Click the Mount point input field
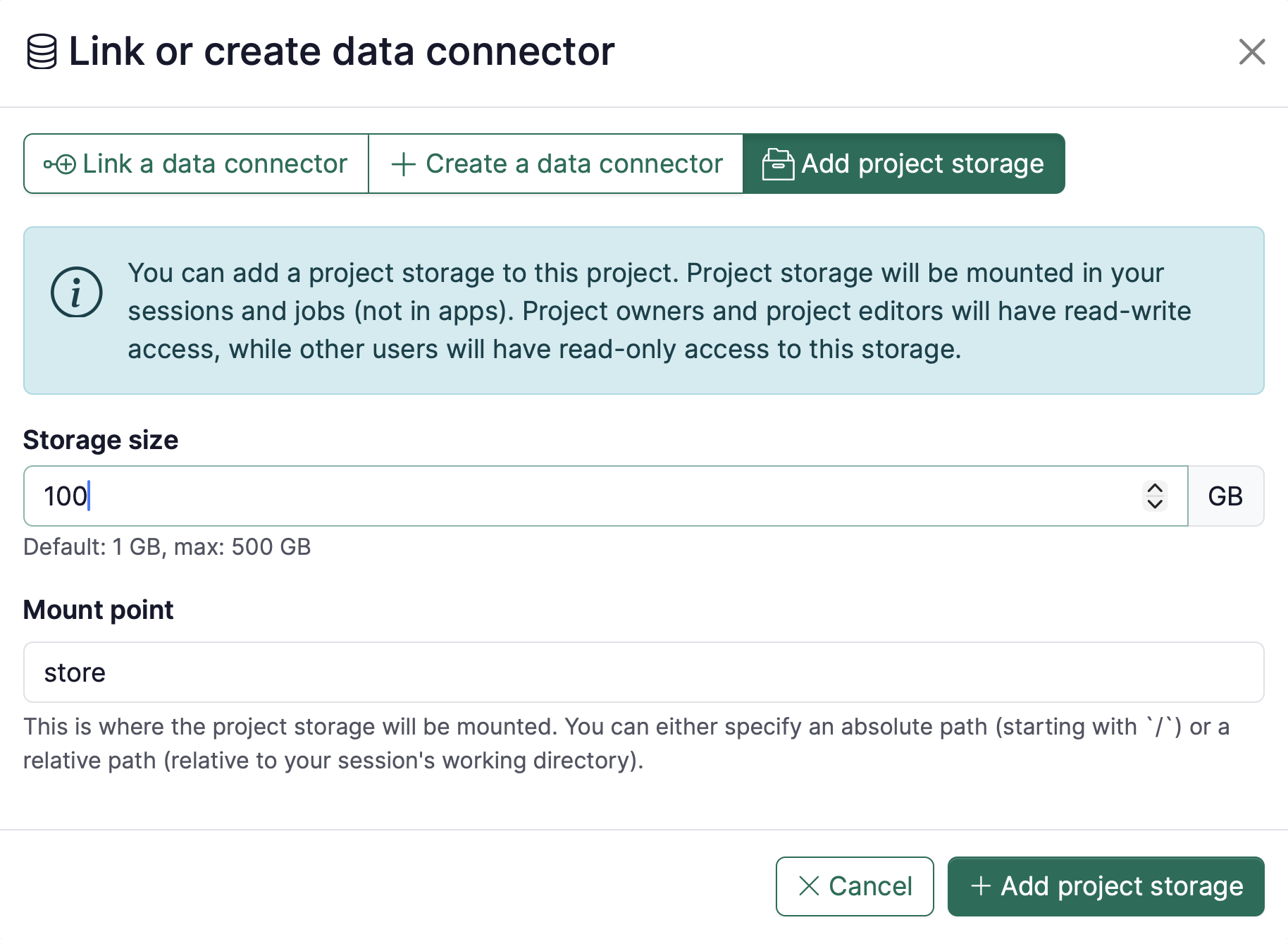This screenshot has height=939, width=1288. [644, 673]
